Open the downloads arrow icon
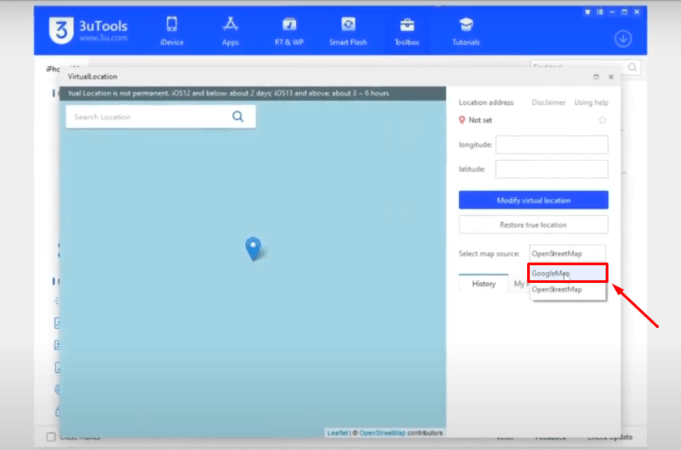 point(623,39)
